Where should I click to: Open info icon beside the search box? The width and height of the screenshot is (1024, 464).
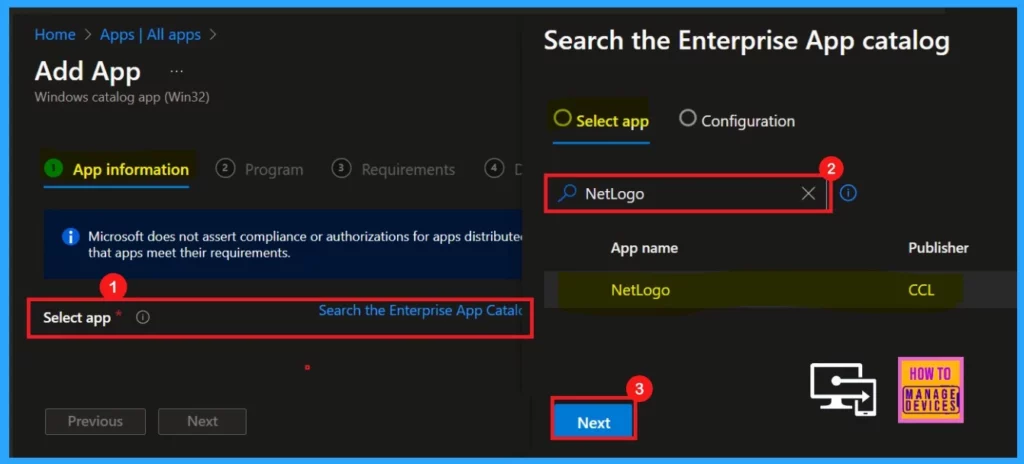(848, 193)
